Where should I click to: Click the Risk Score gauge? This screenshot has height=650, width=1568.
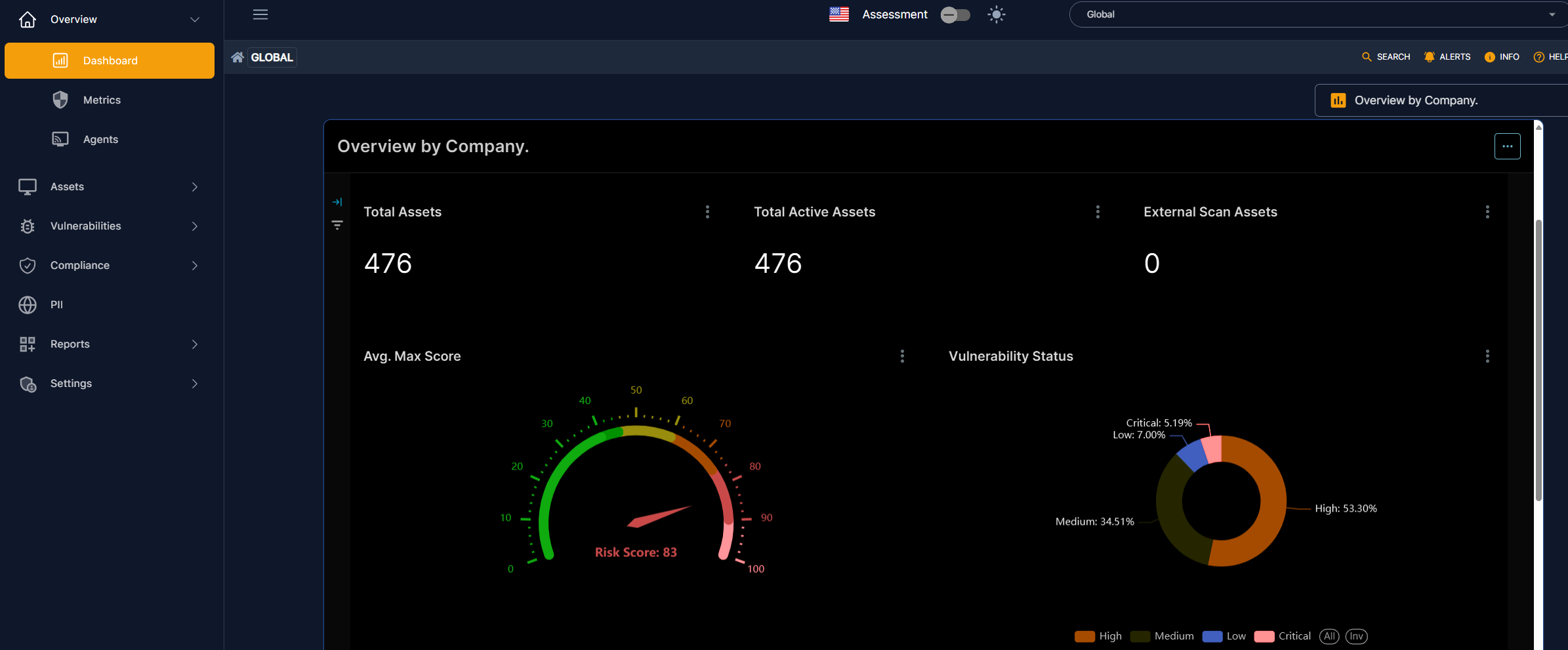(636, 498)
